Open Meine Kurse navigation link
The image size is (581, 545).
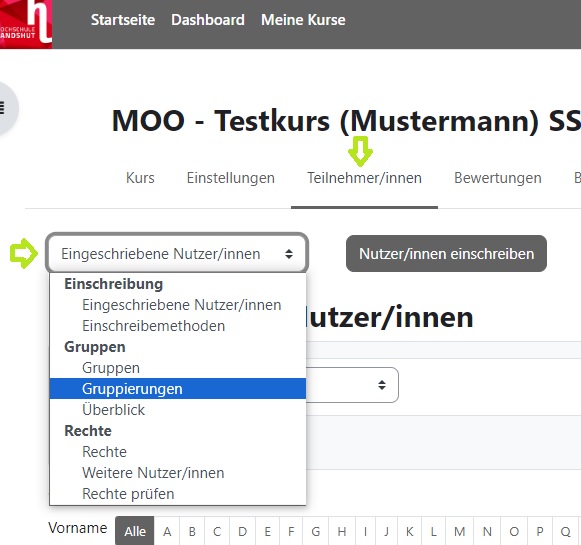point(303,20)
